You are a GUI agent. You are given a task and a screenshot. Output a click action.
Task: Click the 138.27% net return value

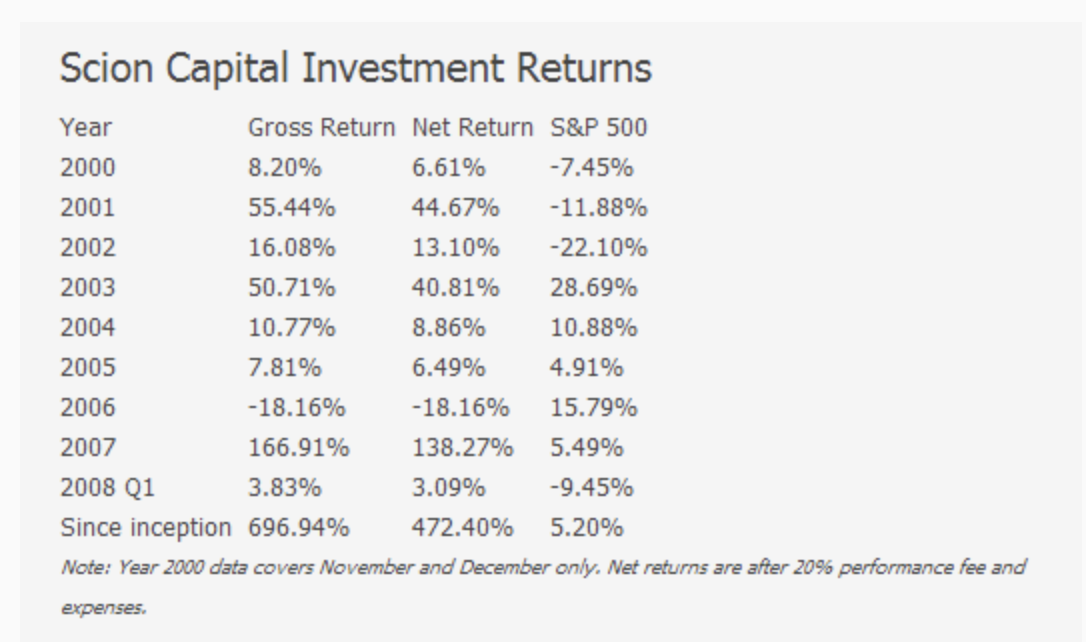tap(462, 448)
